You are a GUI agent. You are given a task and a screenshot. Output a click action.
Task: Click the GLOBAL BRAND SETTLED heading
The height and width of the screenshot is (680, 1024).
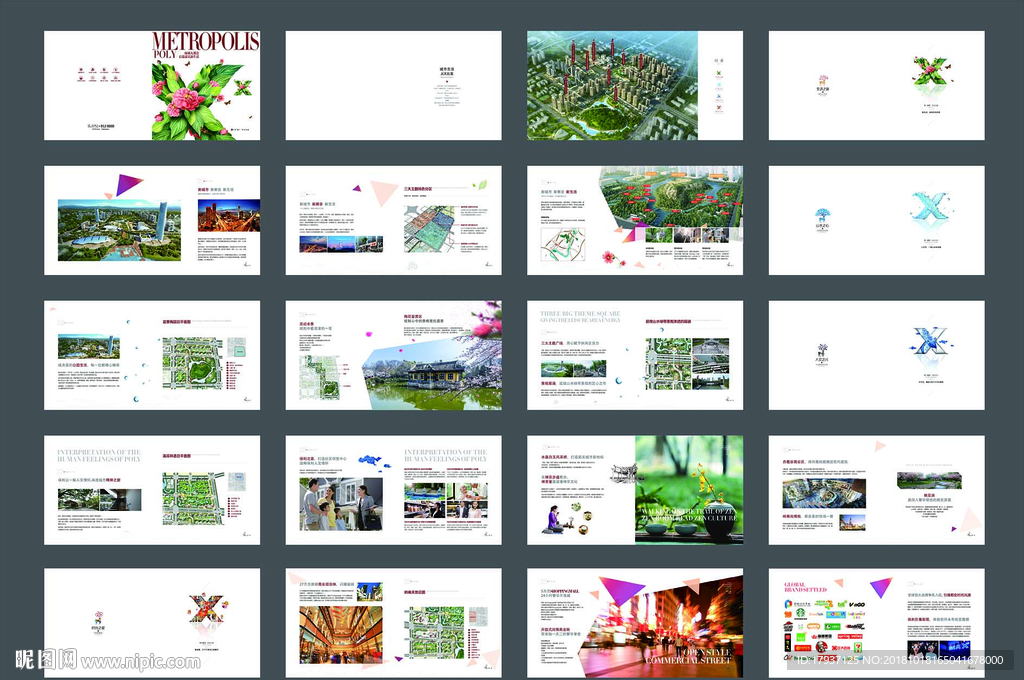[806, 589]
